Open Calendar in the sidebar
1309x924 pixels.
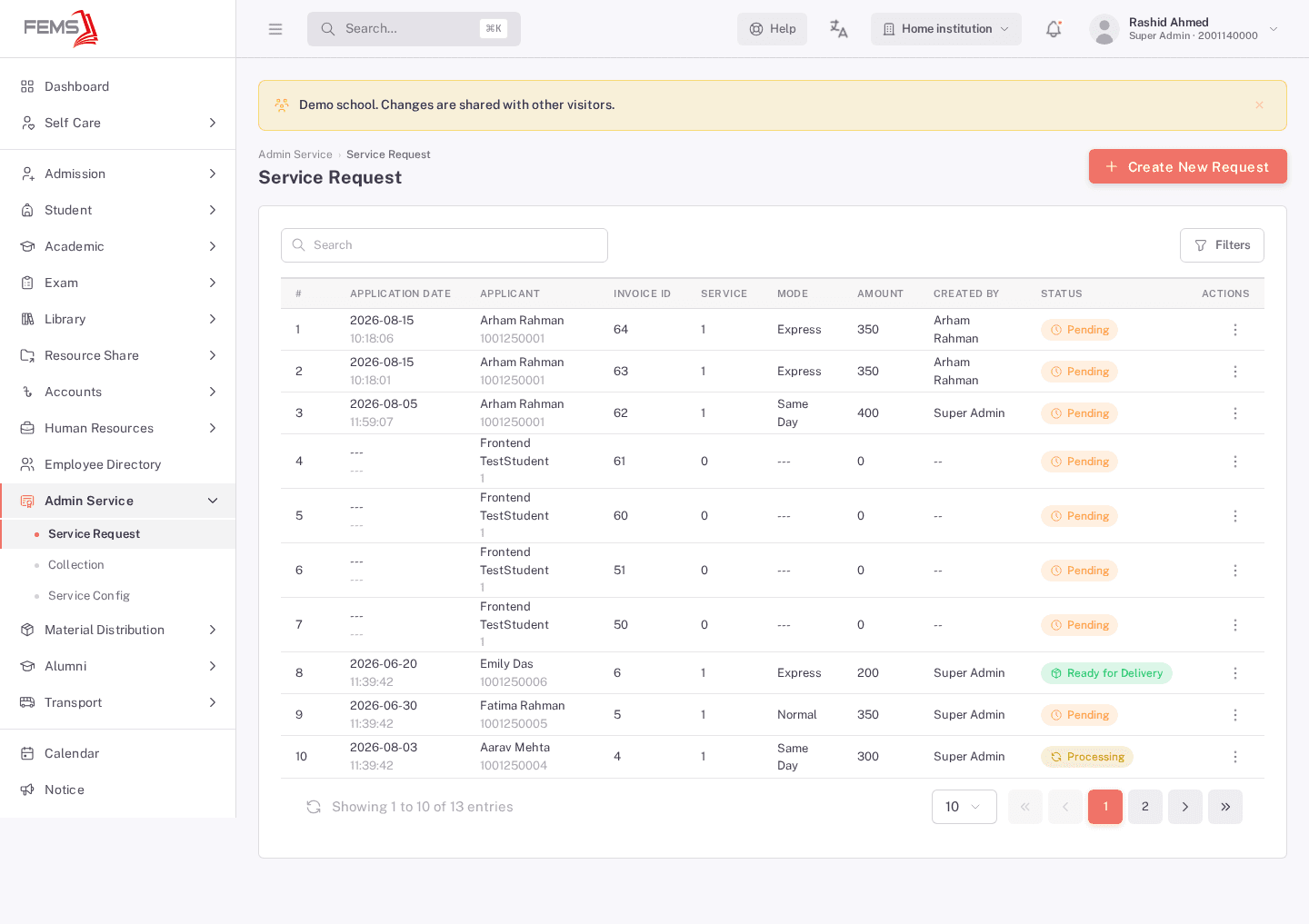coord(118,753)
